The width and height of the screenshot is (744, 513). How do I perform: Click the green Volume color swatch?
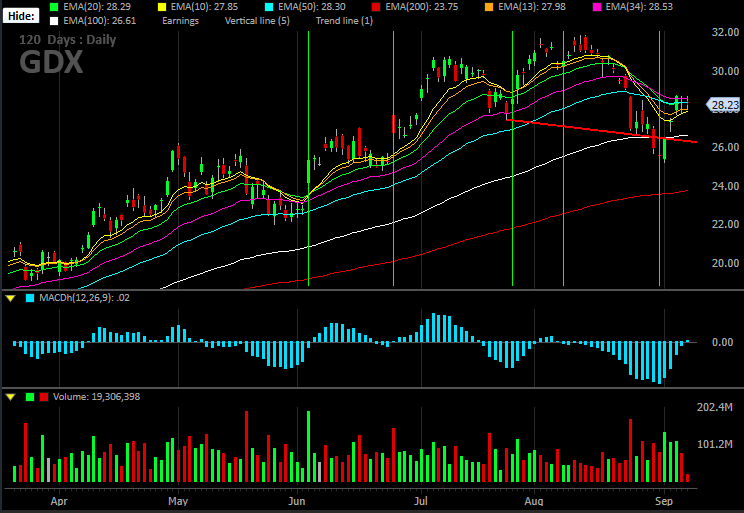(30, 397)
